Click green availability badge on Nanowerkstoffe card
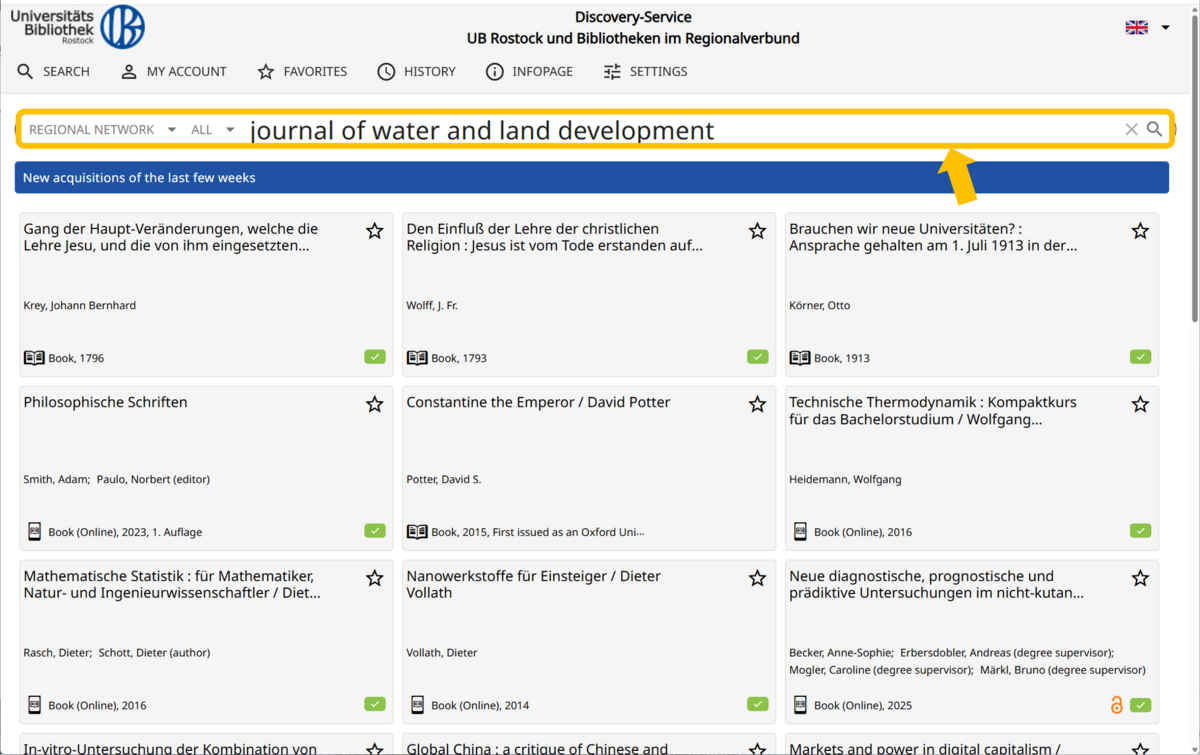The image size is (1200, 755). click(x=757, y=704)
